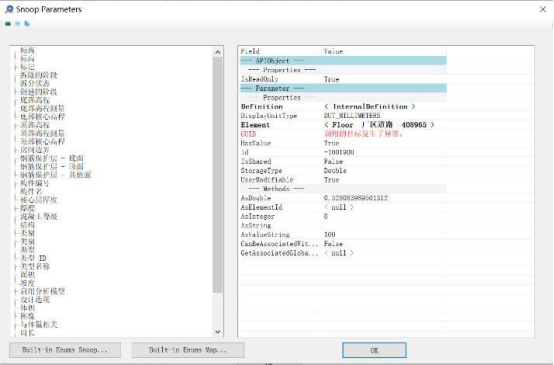Select the AsInteger field
The width and height of the screenshot is (554, 365).
257,216
